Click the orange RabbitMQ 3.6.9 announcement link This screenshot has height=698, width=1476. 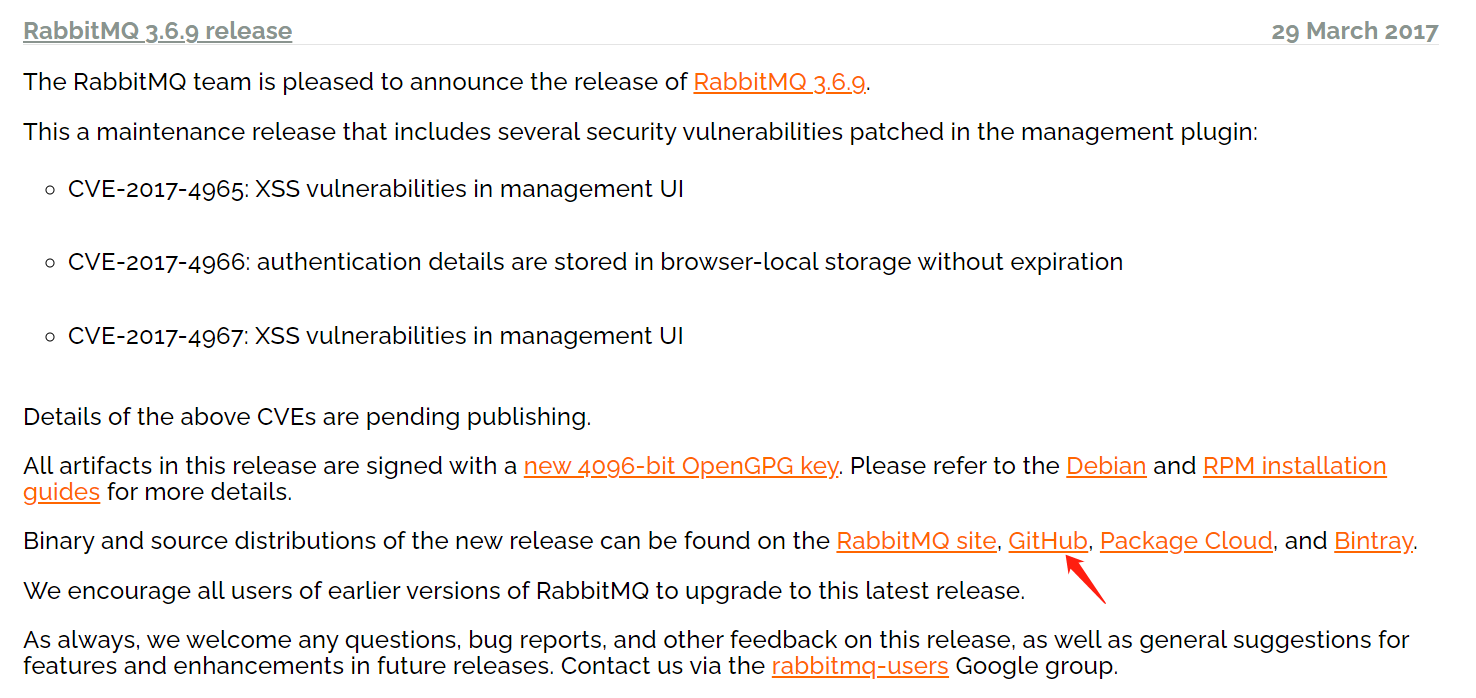tap(779, 82)
